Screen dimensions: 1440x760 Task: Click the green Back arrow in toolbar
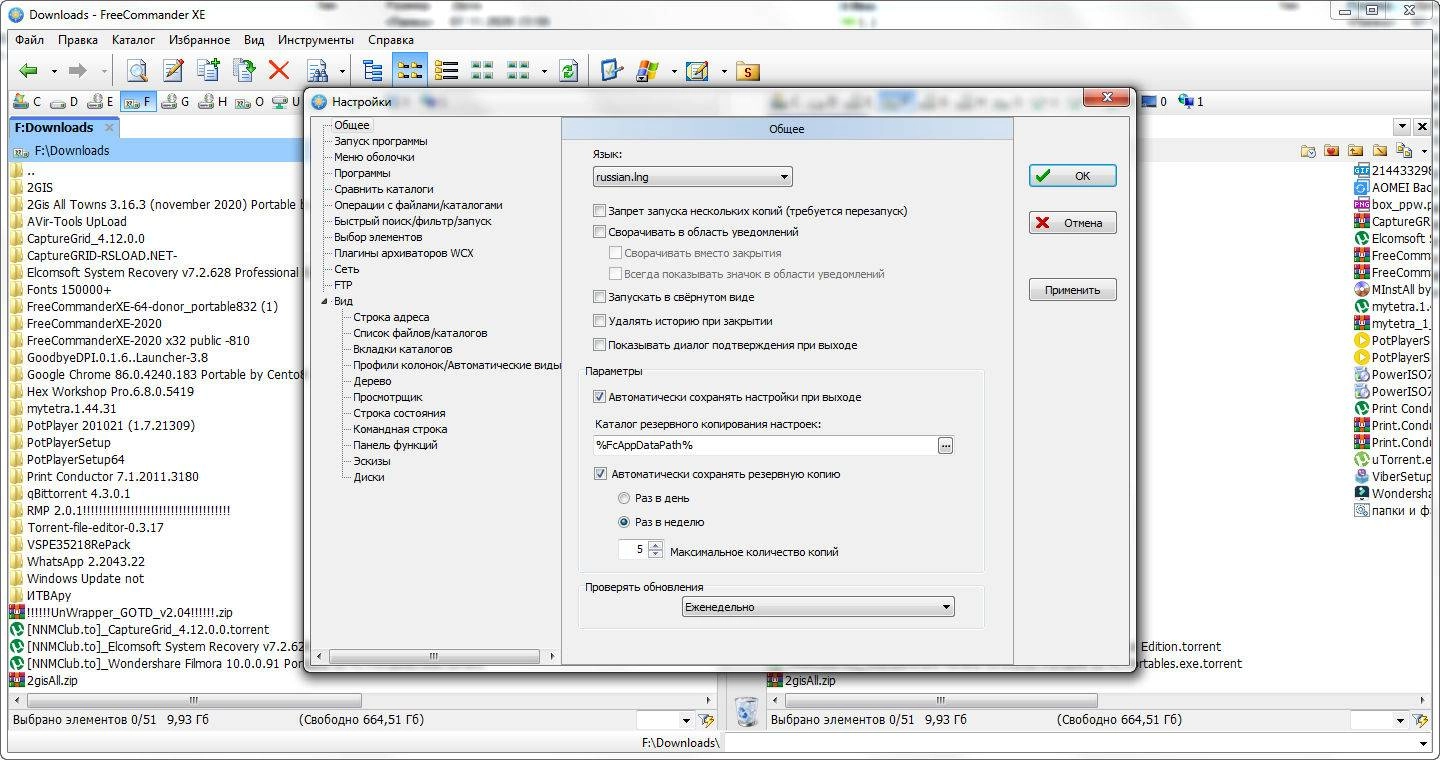pos(29,71)
